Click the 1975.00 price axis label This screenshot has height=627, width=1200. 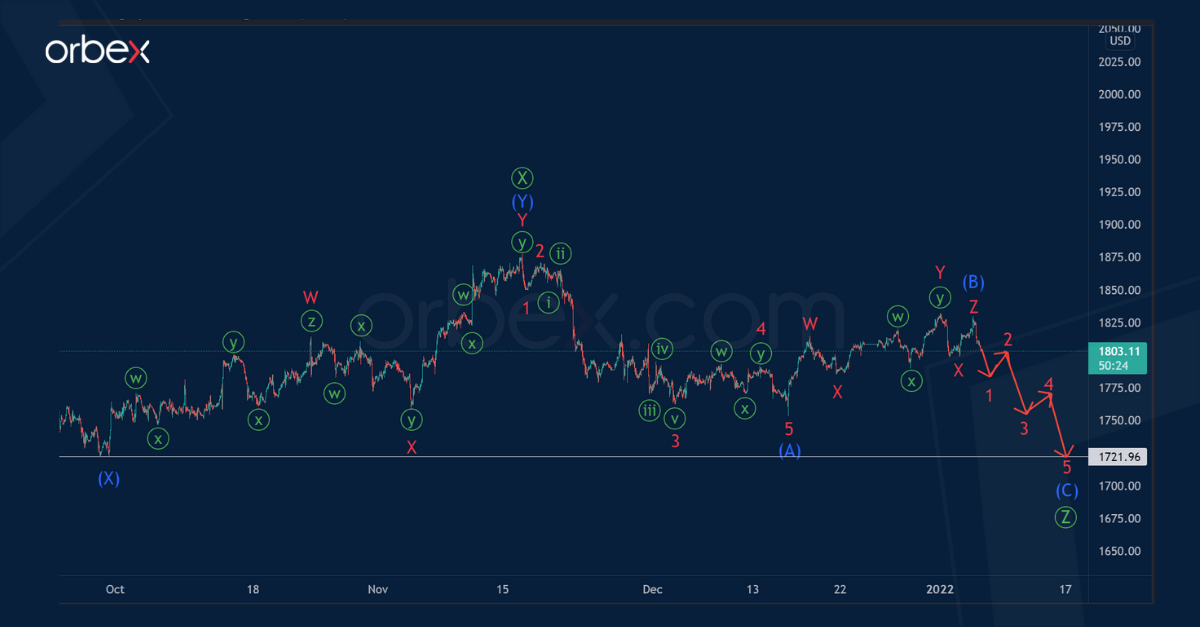click(1120, 127)
